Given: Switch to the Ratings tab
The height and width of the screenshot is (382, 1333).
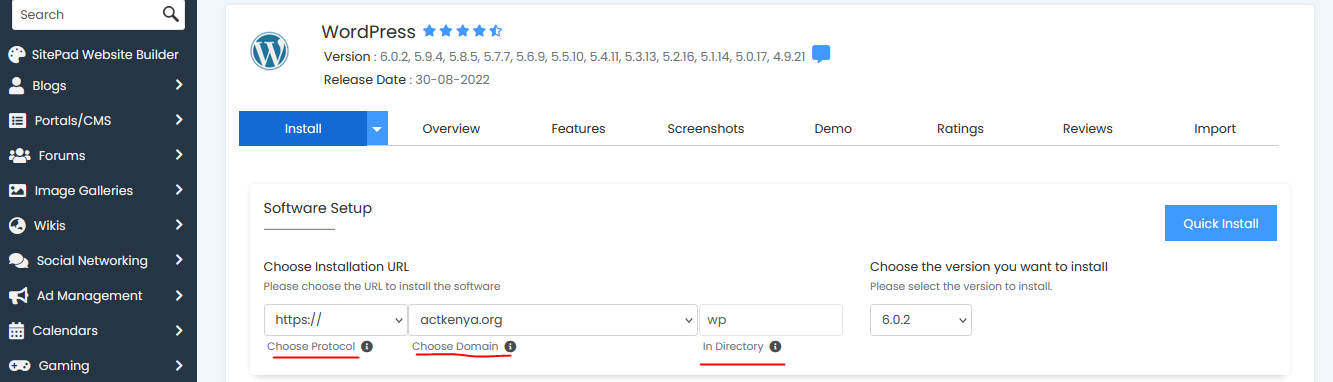Looking at the screenshot, I should coord(960,128).
